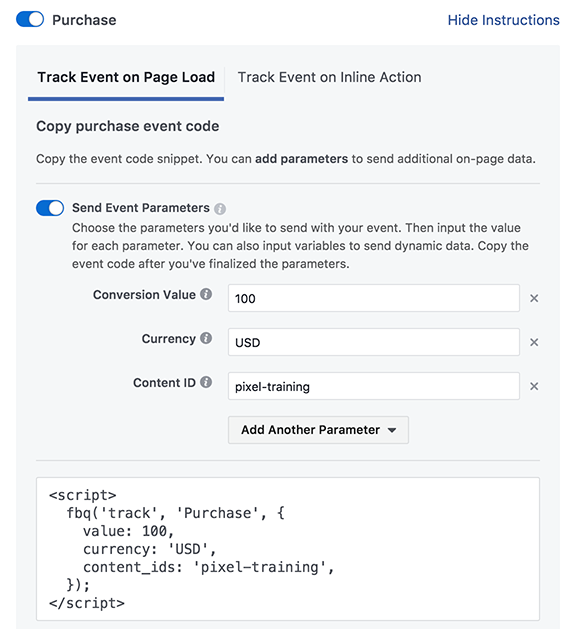The width and height of the screenshot is (570, 629).
Task: Open the Add Another Parameter dropdown
Action: (318, 430)
